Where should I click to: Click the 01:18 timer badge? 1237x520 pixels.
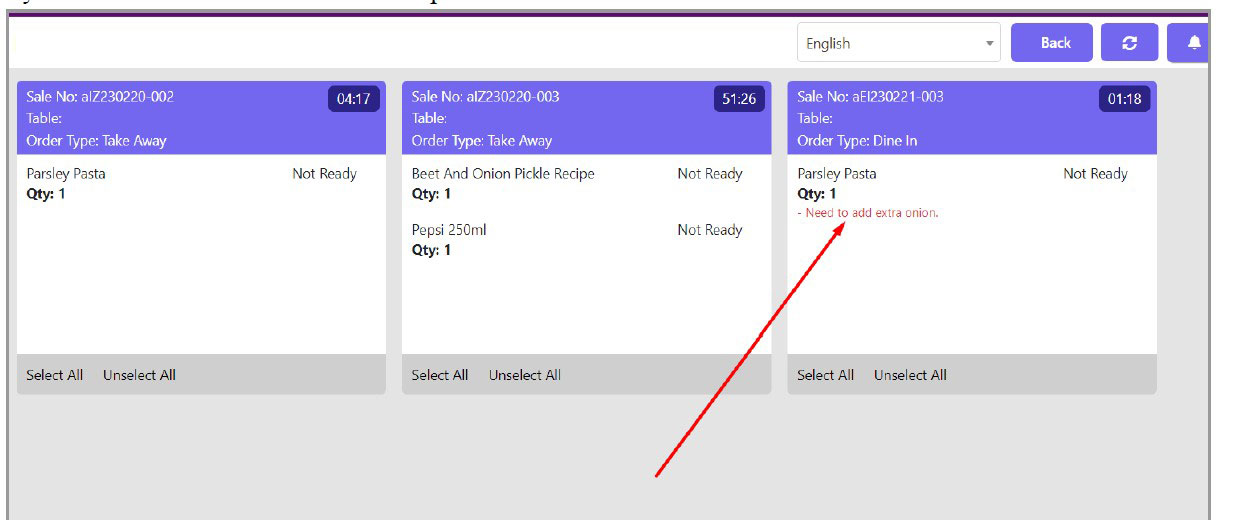(x=1124, y=99)
